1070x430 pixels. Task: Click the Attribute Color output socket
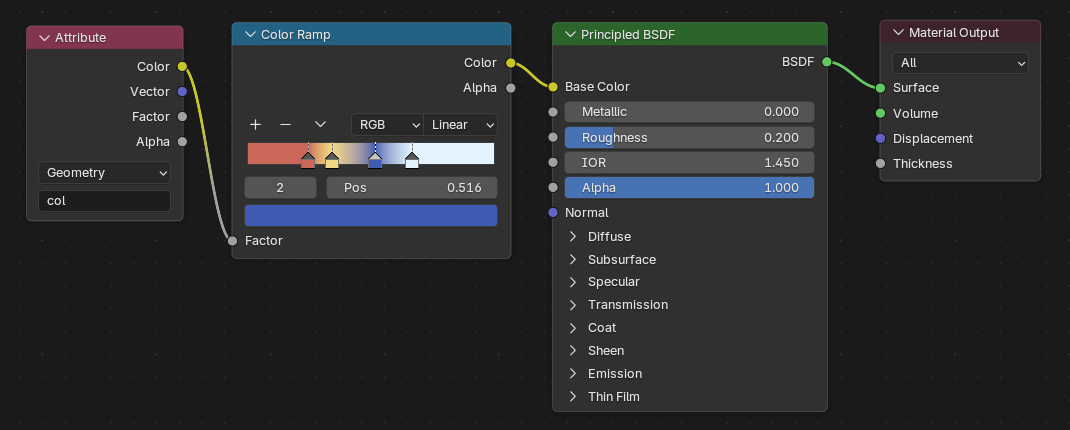point(181,67)
